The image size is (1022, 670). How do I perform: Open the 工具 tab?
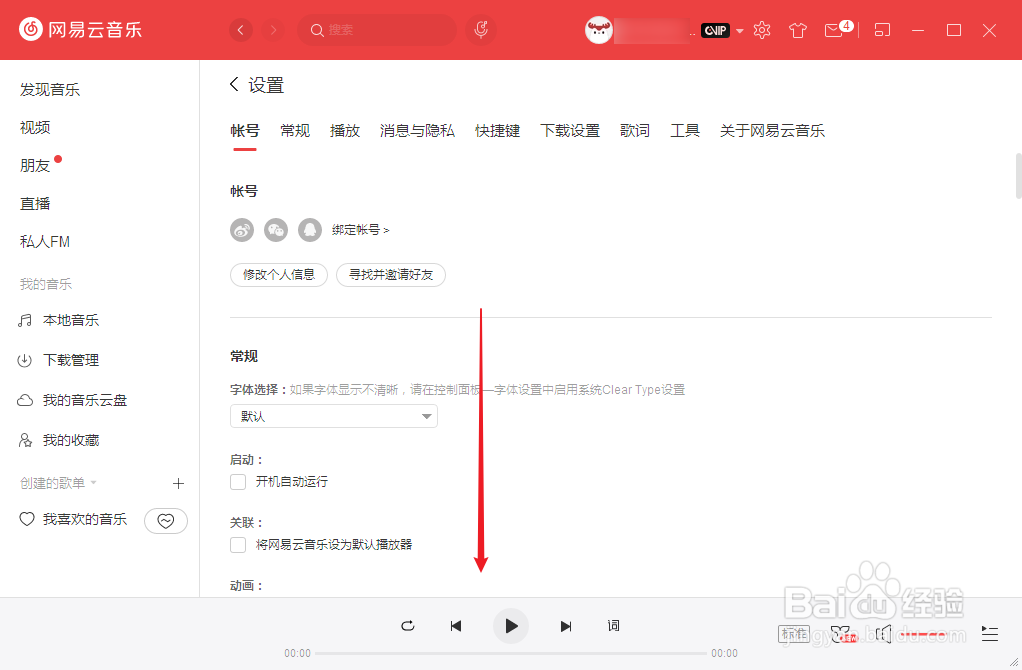[685, 131]
